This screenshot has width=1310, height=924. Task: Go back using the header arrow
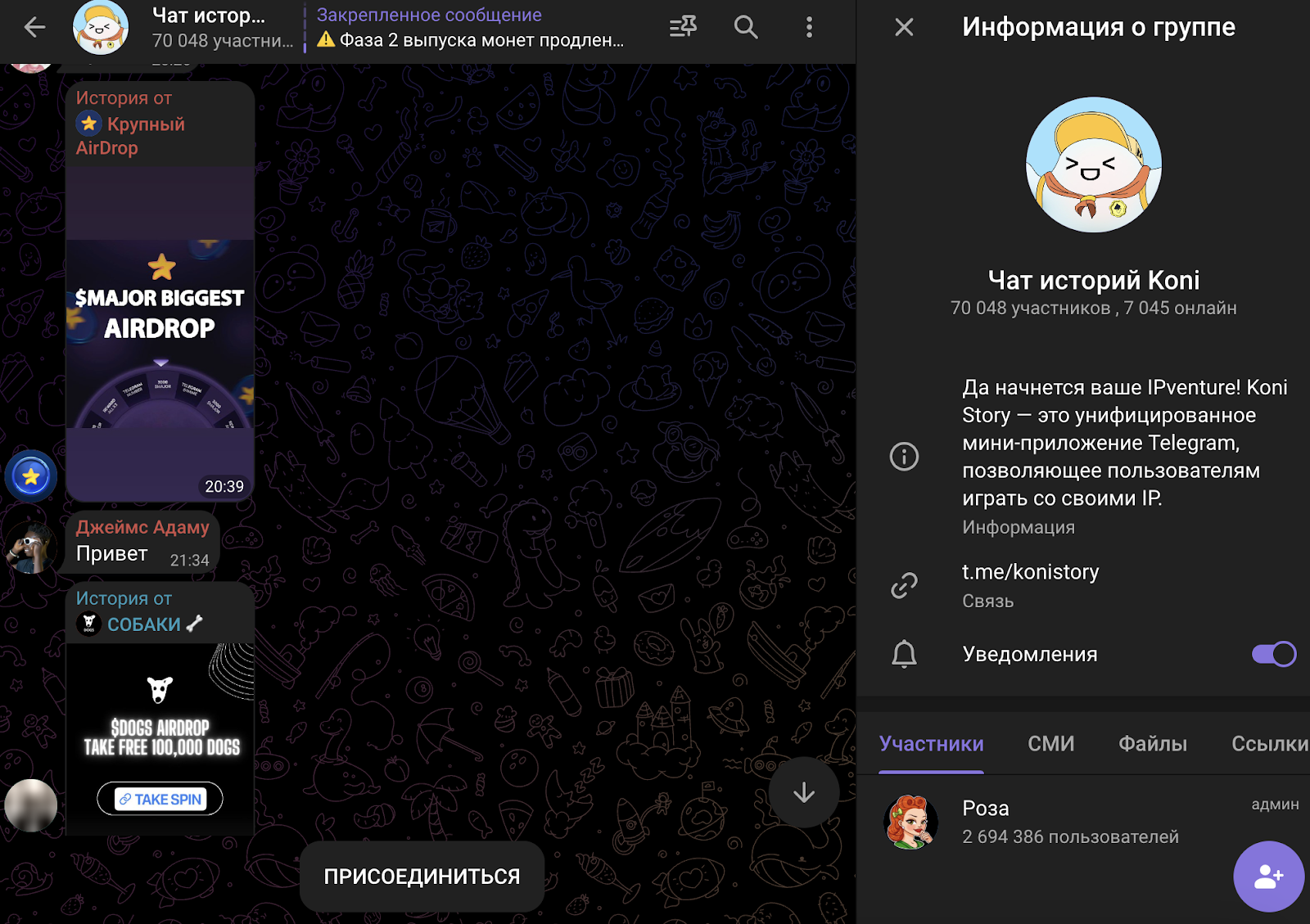34,28
